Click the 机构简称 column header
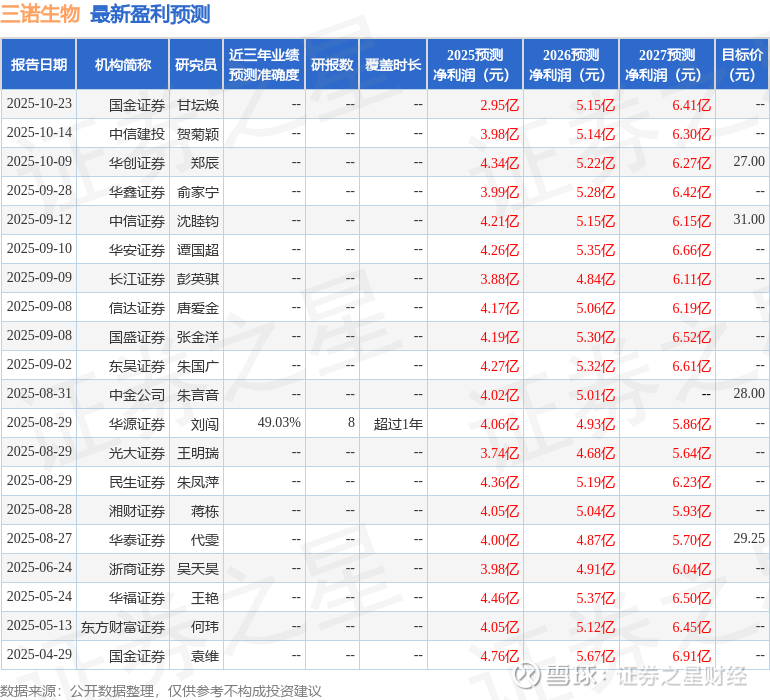 click(x=123, y=64)
